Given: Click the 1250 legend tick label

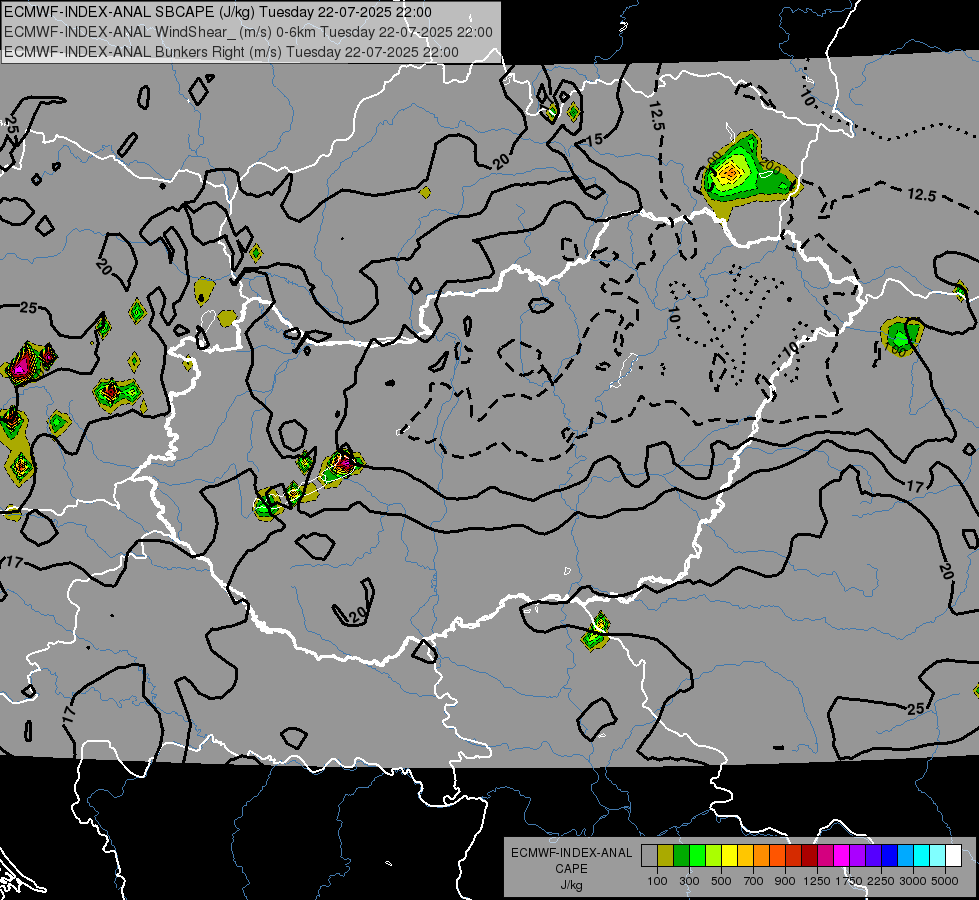Looking at the screenshot, I should point(817,881).
